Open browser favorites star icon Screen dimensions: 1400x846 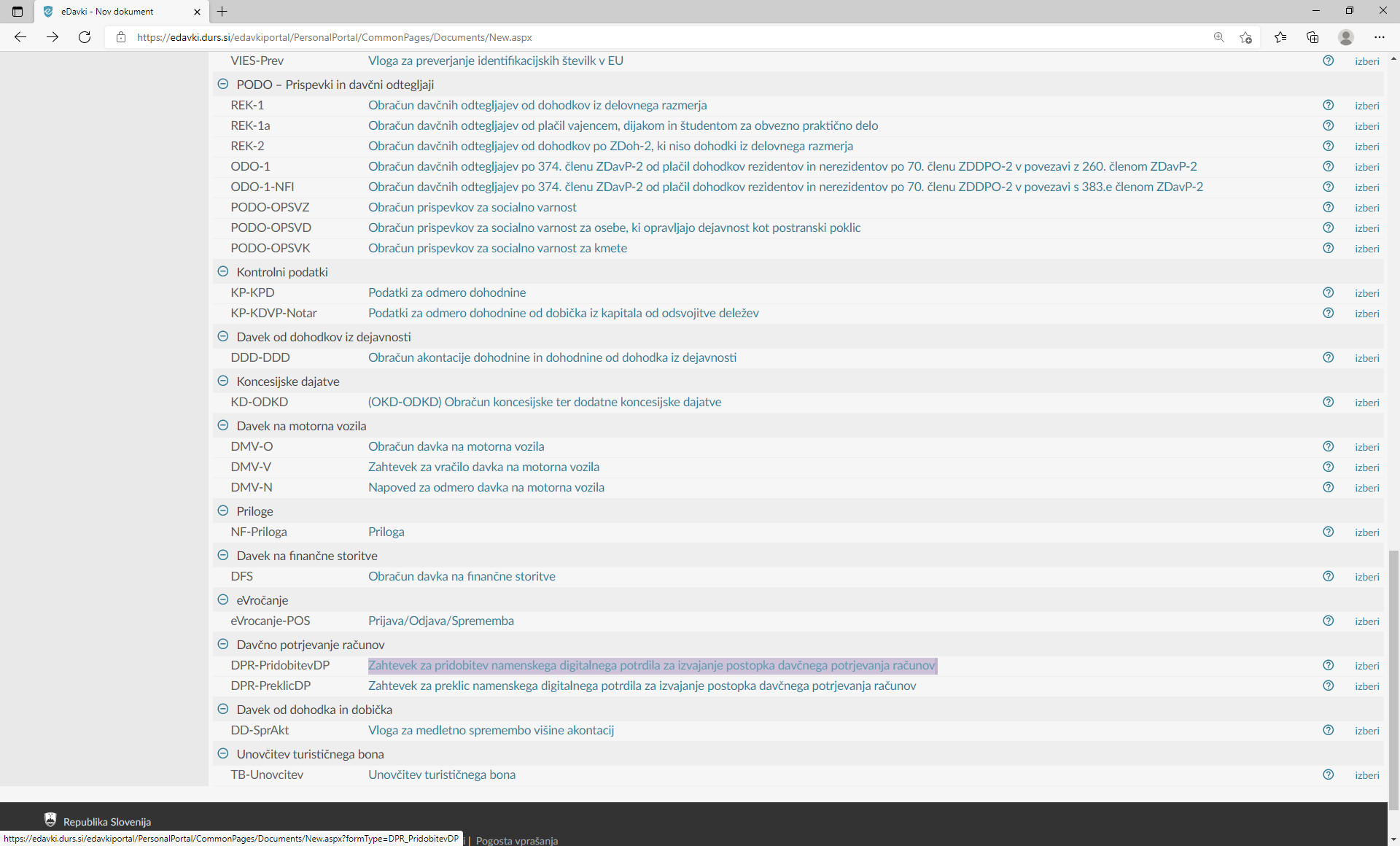[x=1280, y=37]
